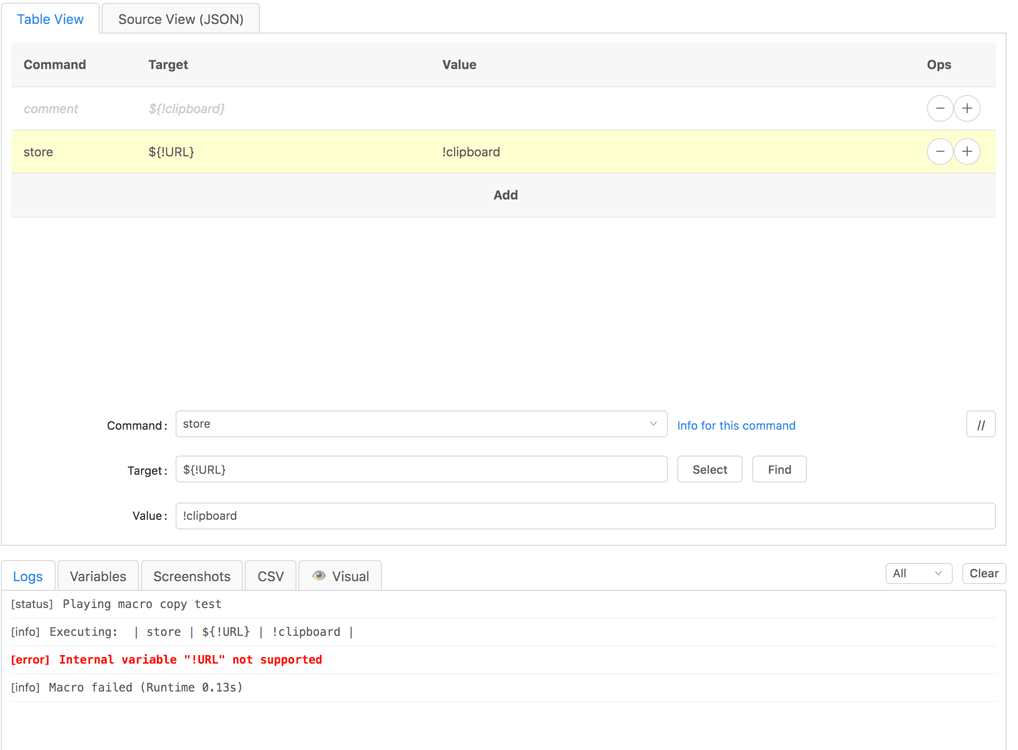Screen dimensions: 1018x750
Task: Switch to the Screenshots tab
Action: [191, 575]
